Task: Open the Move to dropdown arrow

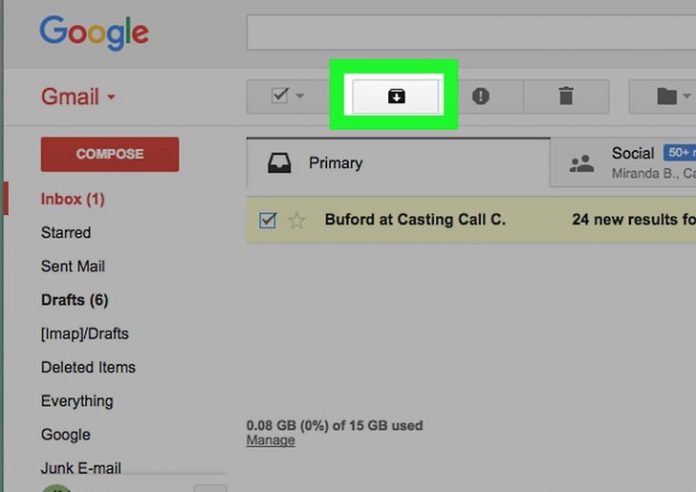Action: point(686,97)
